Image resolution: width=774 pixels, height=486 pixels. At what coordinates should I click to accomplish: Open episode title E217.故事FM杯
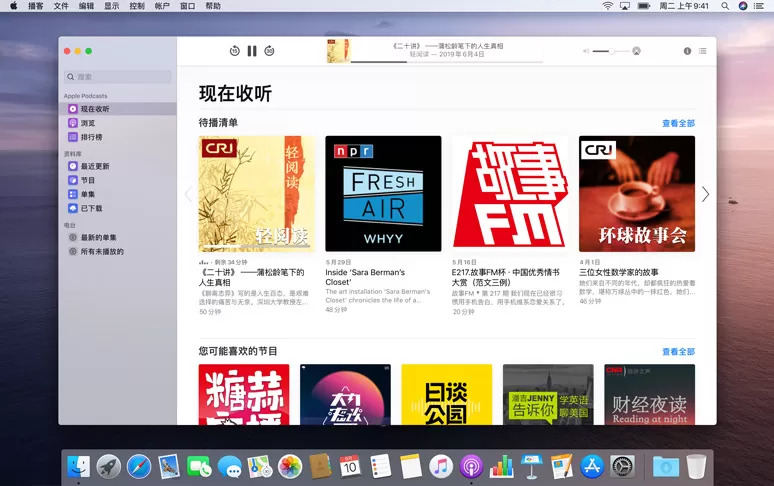point(505,277)
